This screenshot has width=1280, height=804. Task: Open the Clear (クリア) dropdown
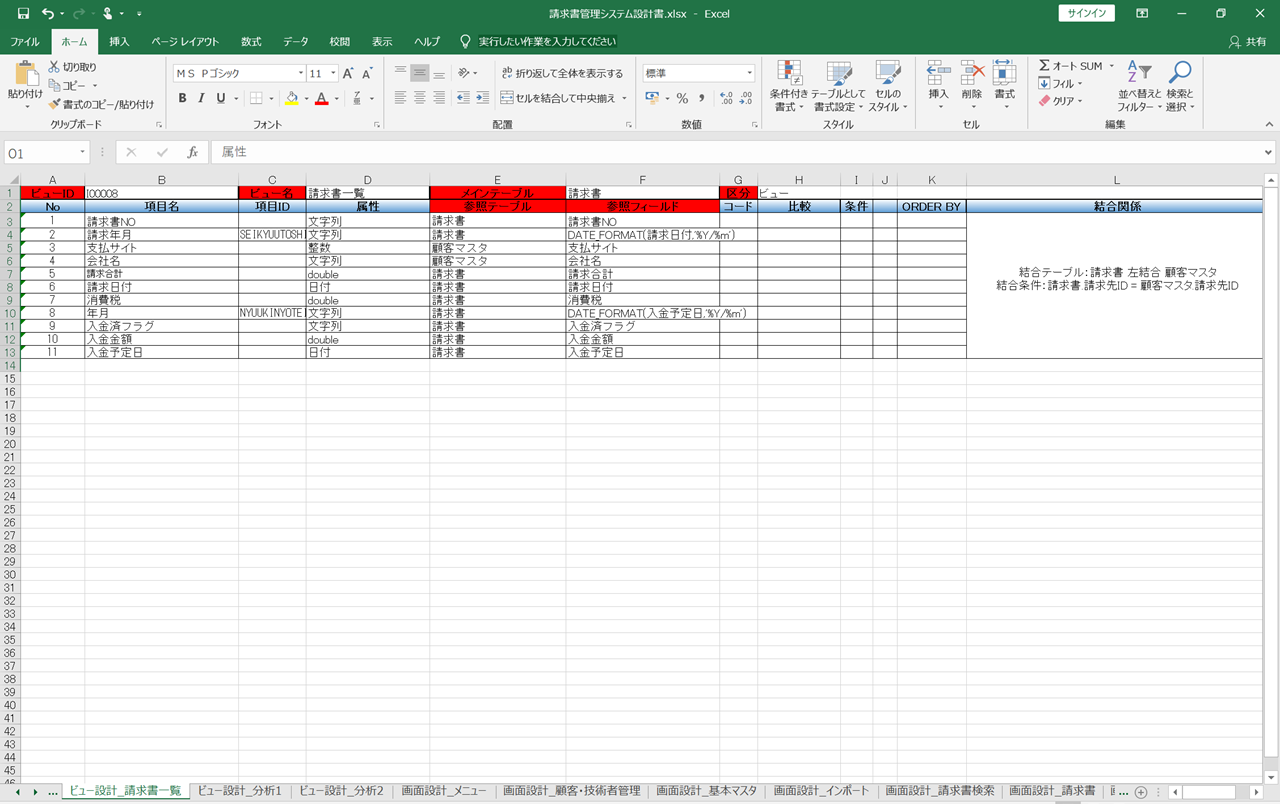click(x=1060, y=101)
